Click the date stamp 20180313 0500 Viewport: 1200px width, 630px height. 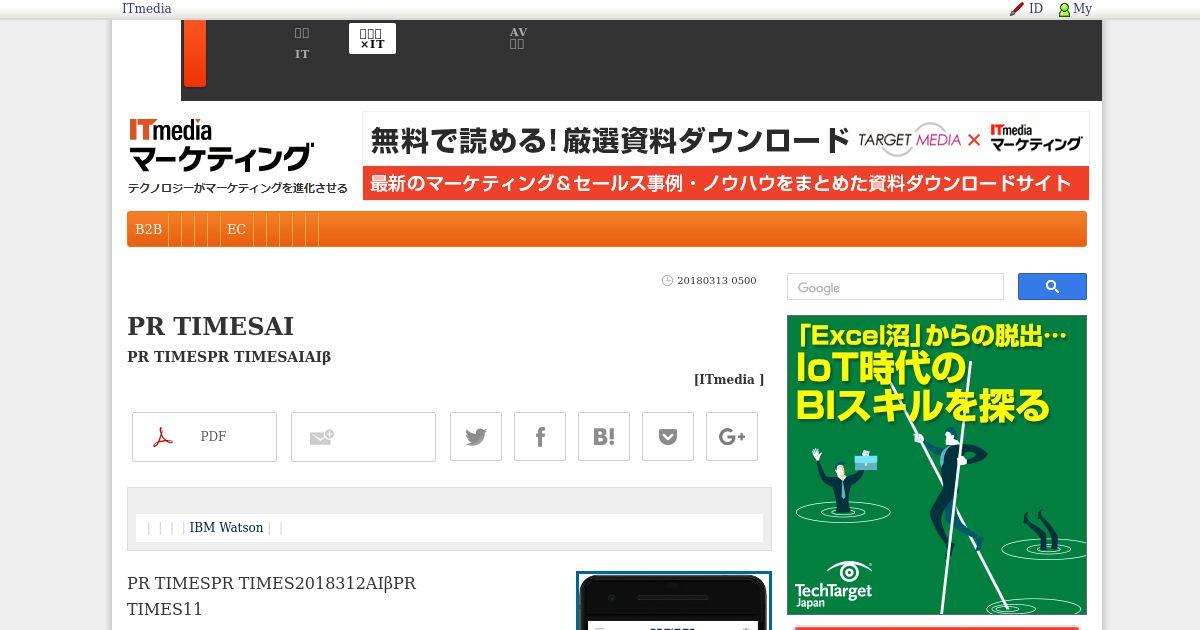pos(716,281)
